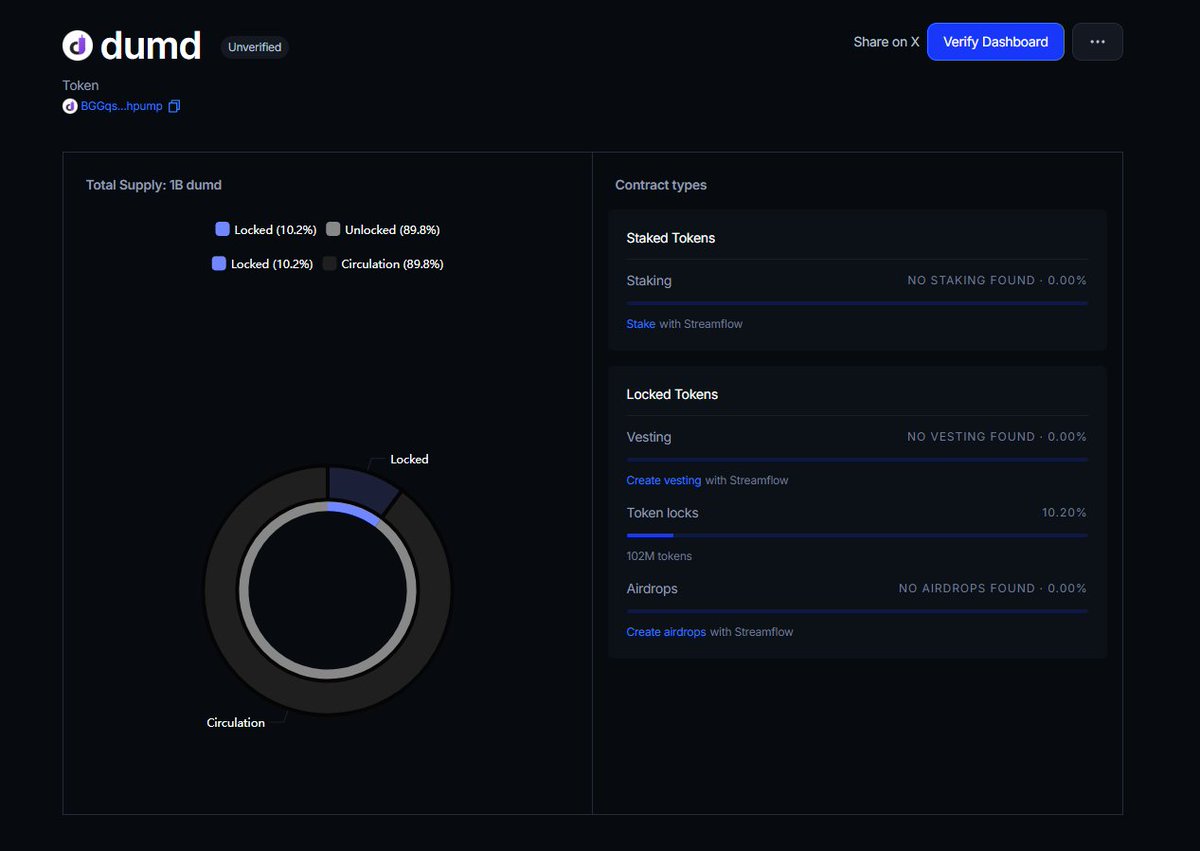Click Share on X
Image resolution: width=1200 pixels, height=851 pixels.
(886, 42)
